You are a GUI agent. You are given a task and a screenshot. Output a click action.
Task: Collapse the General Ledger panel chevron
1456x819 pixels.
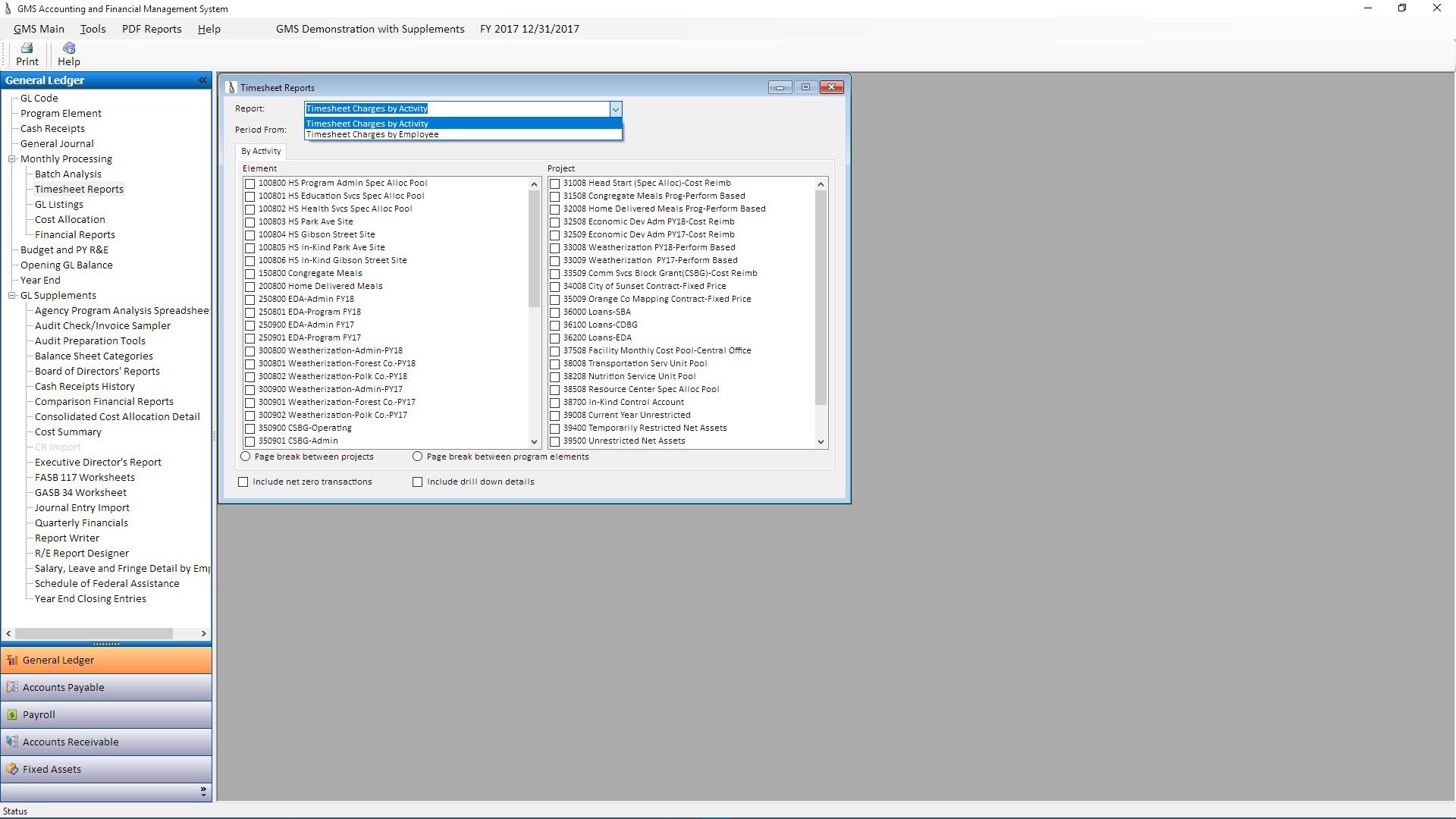(x=202, y=80)
